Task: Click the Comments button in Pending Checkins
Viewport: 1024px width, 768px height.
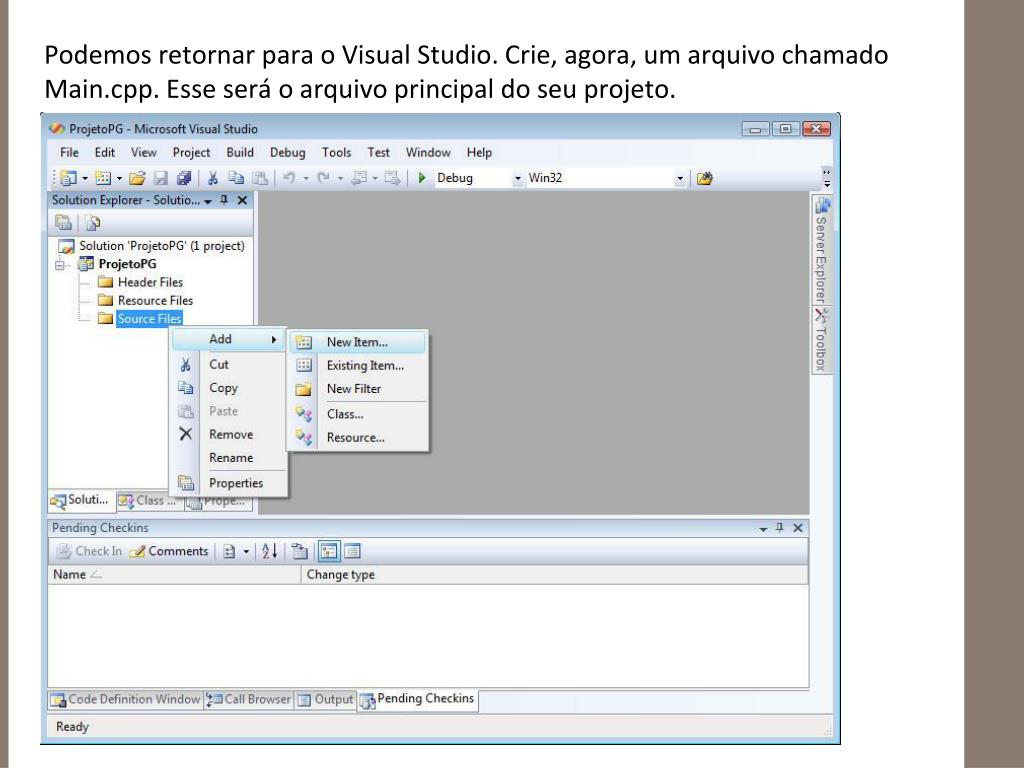Action: pyautogui.click(x=169, y=551)
